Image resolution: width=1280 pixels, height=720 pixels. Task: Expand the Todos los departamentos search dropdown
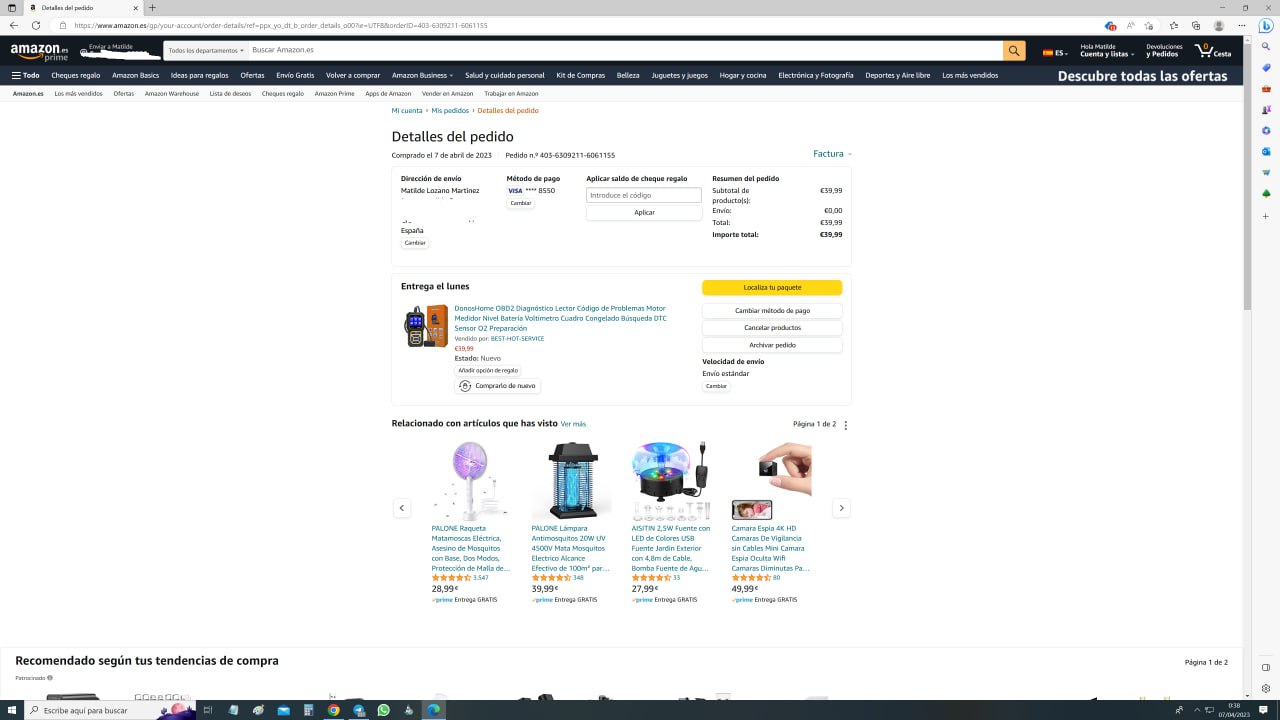pos(207,50)
